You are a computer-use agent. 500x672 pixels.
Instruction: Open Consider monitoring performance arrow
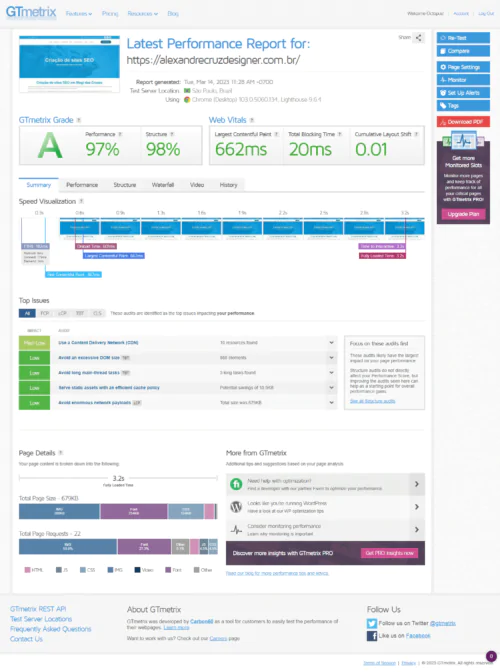click(416, 530)
